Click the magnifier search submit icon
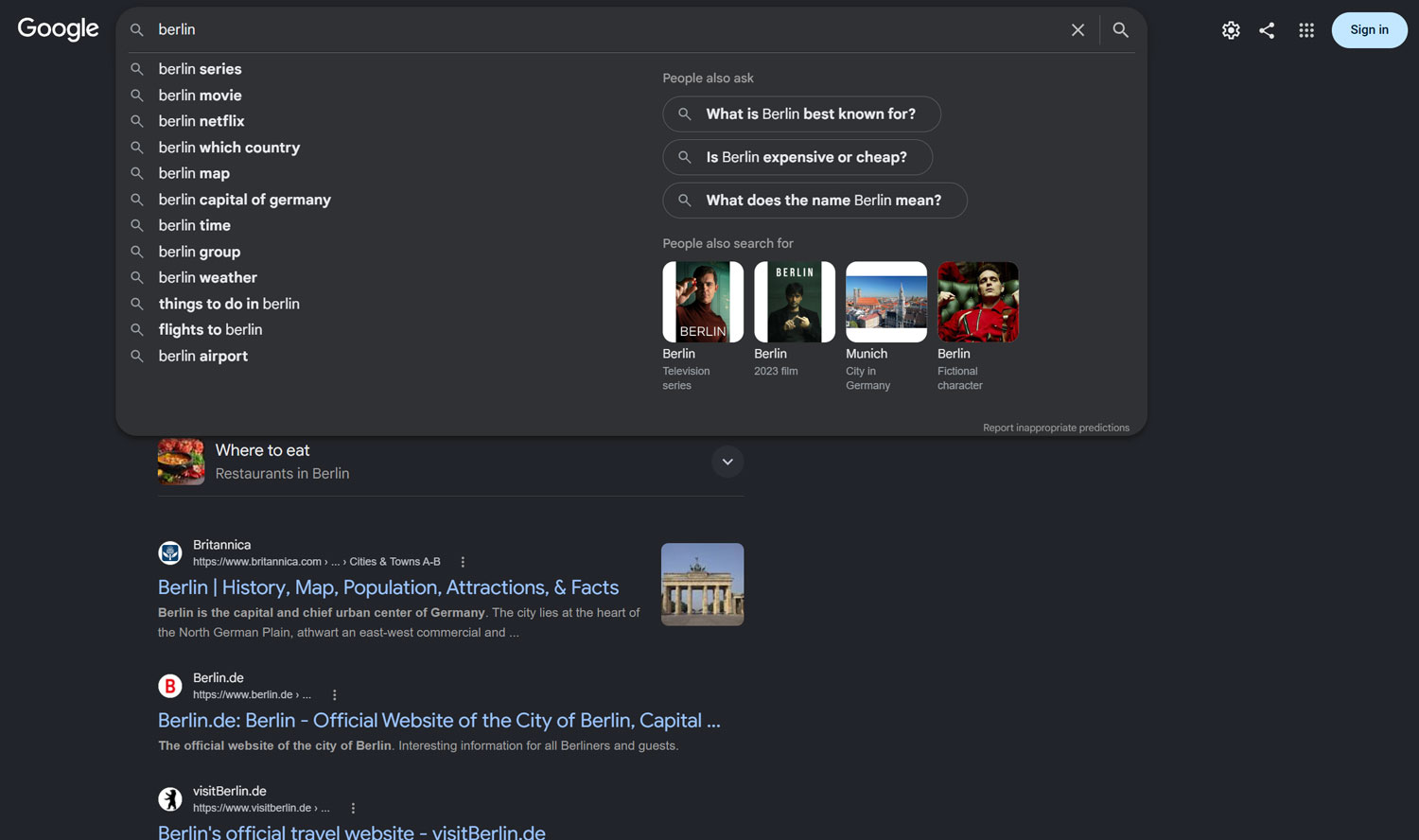The height and width of the screenshot is (840, 1419). click(1121, 30)
